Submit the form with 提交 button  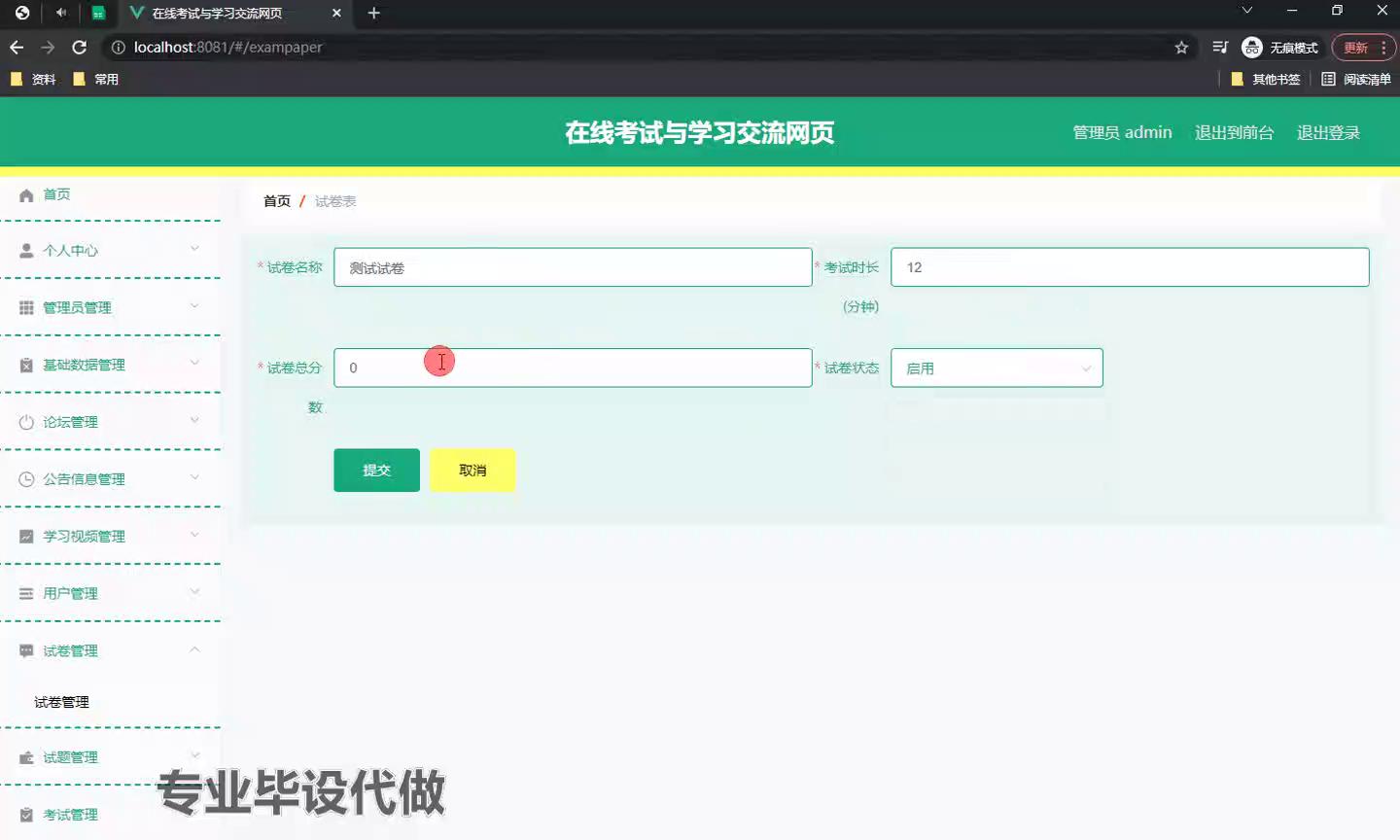pyautogui.click(x=376, y=471)
